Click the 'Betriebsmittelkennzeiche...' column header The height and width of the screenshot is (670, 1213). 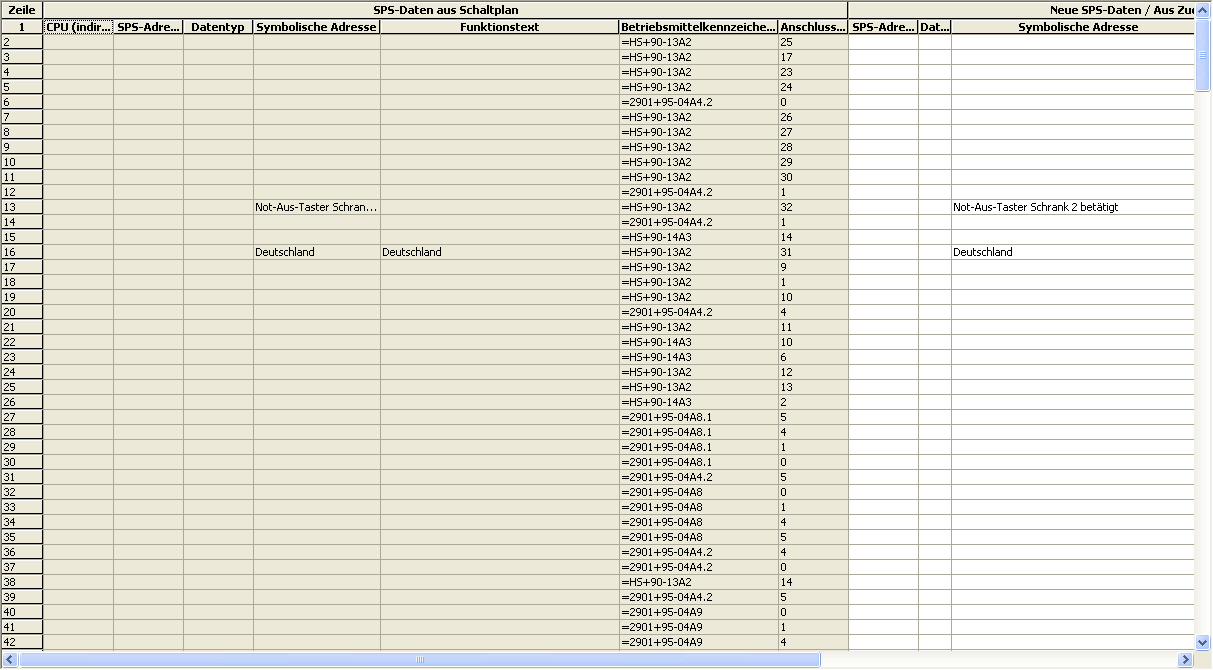point(698,27)
